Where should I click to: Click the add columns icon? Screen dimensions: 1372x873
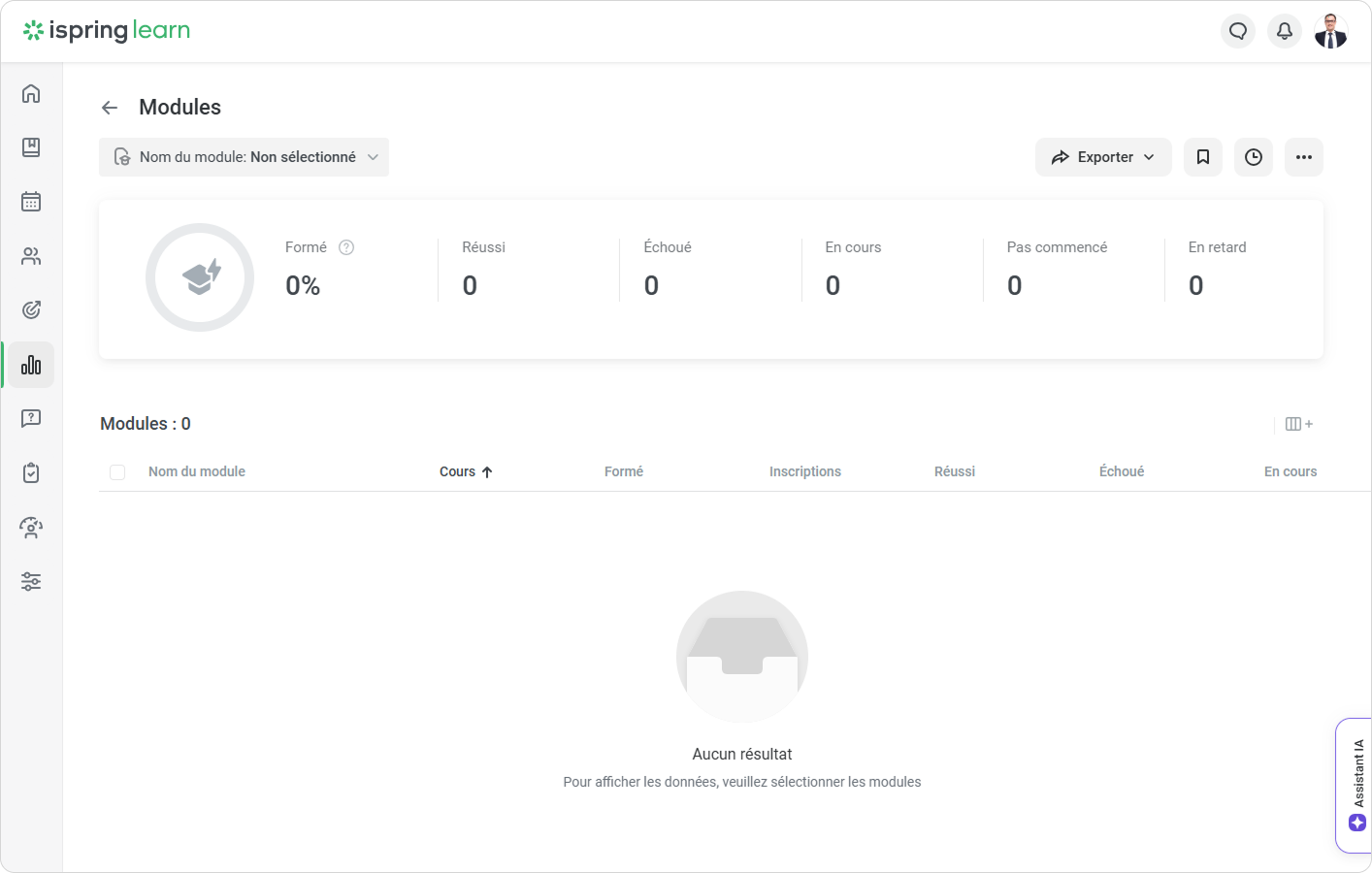(1298, 424)
